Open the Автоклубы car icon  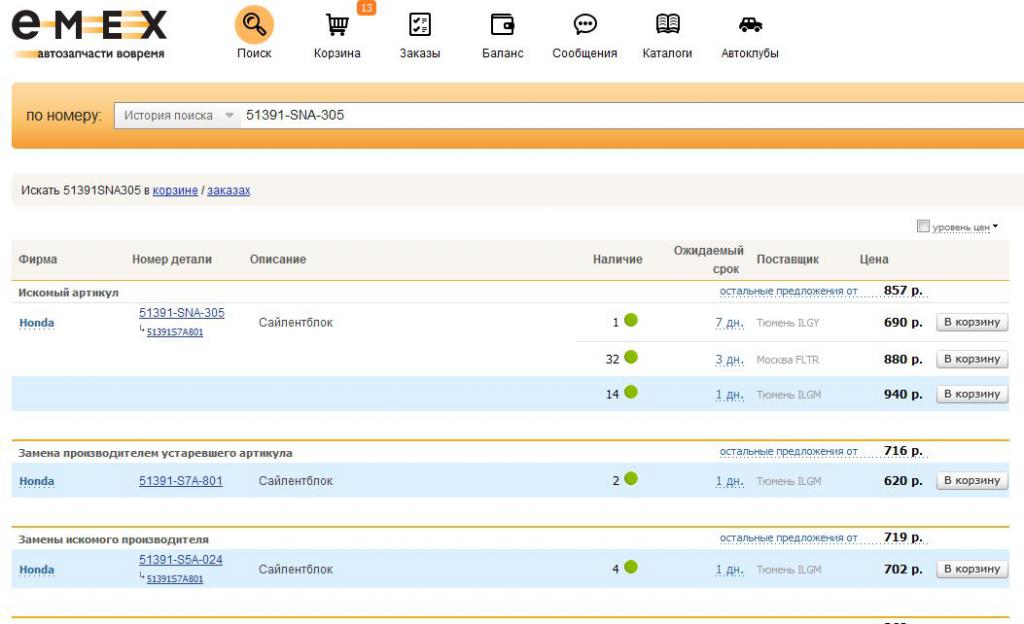(750, 25)
